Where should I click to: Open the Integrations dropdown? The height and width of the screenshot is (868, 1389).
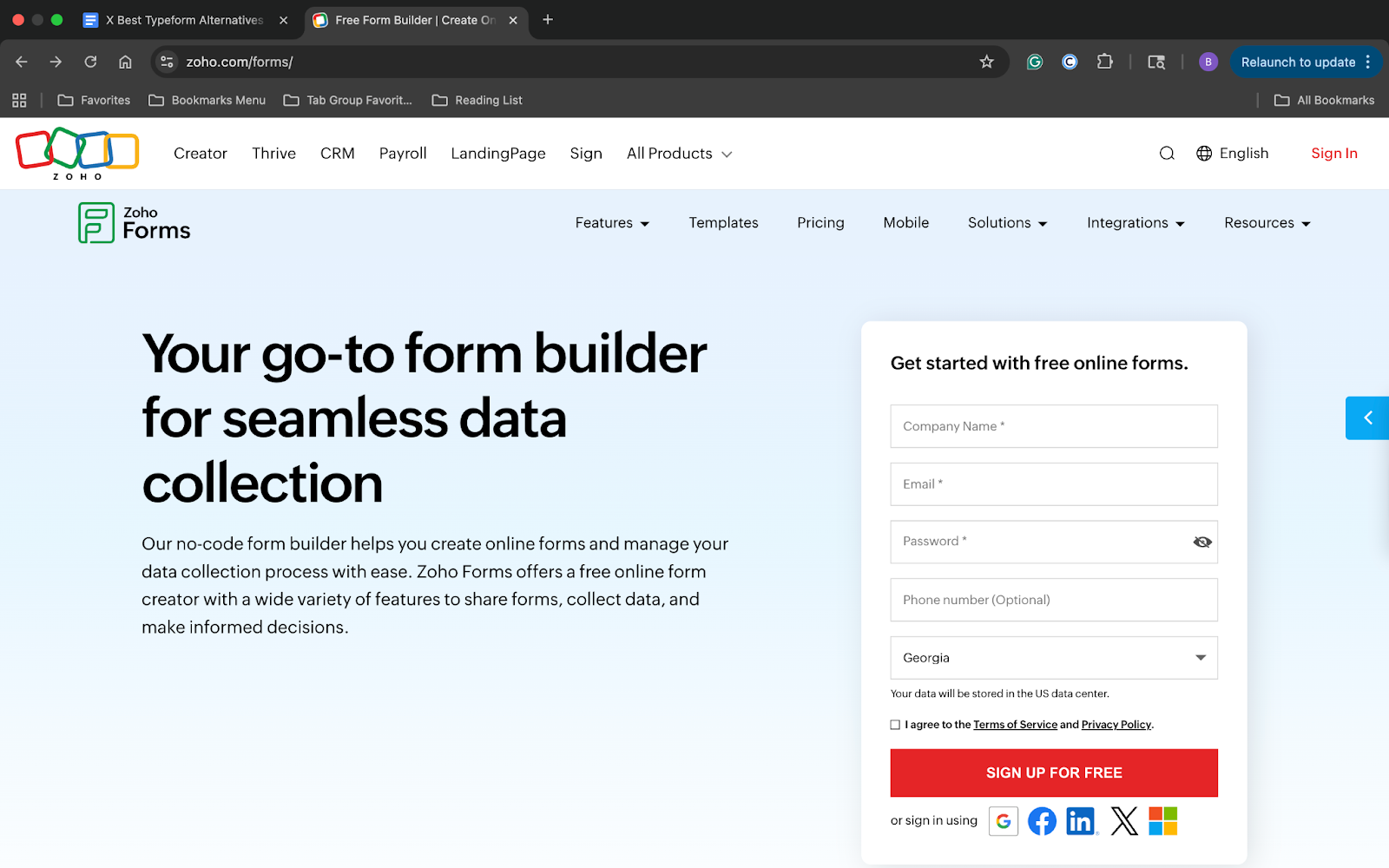pyautogui.click(x=1135, y=223)
